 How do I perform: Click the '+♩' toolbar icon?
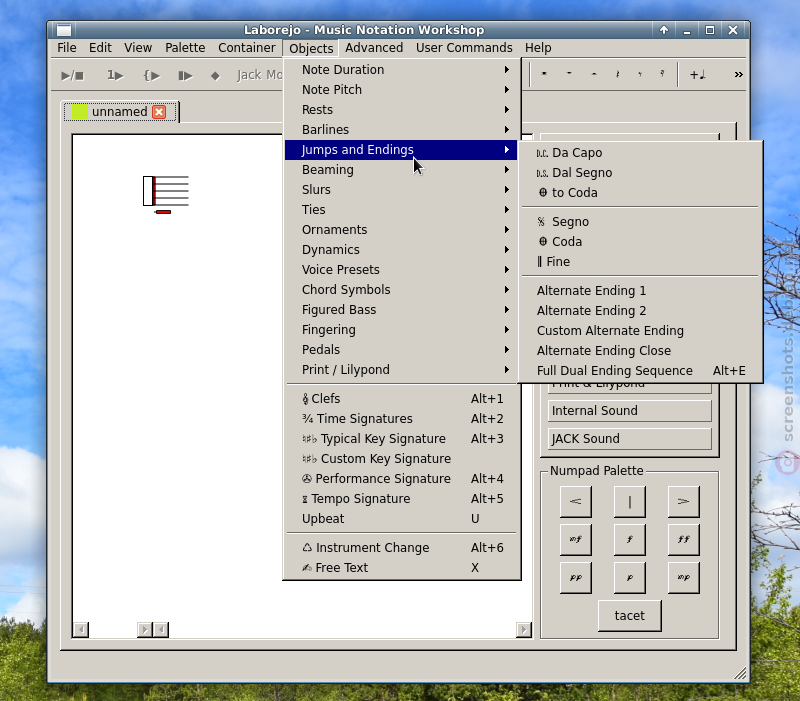(697, 75)
